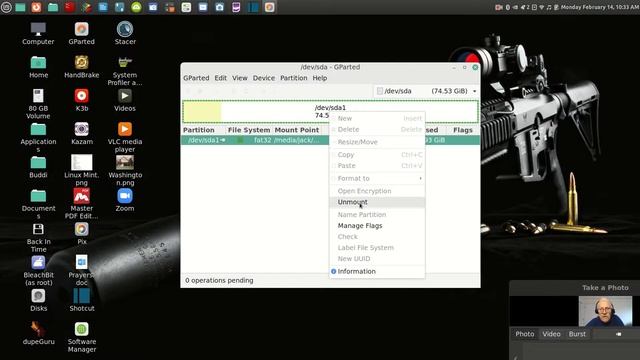Click GParted icon in top panel taskbar

pyautogui.click(x=269, y=7)
